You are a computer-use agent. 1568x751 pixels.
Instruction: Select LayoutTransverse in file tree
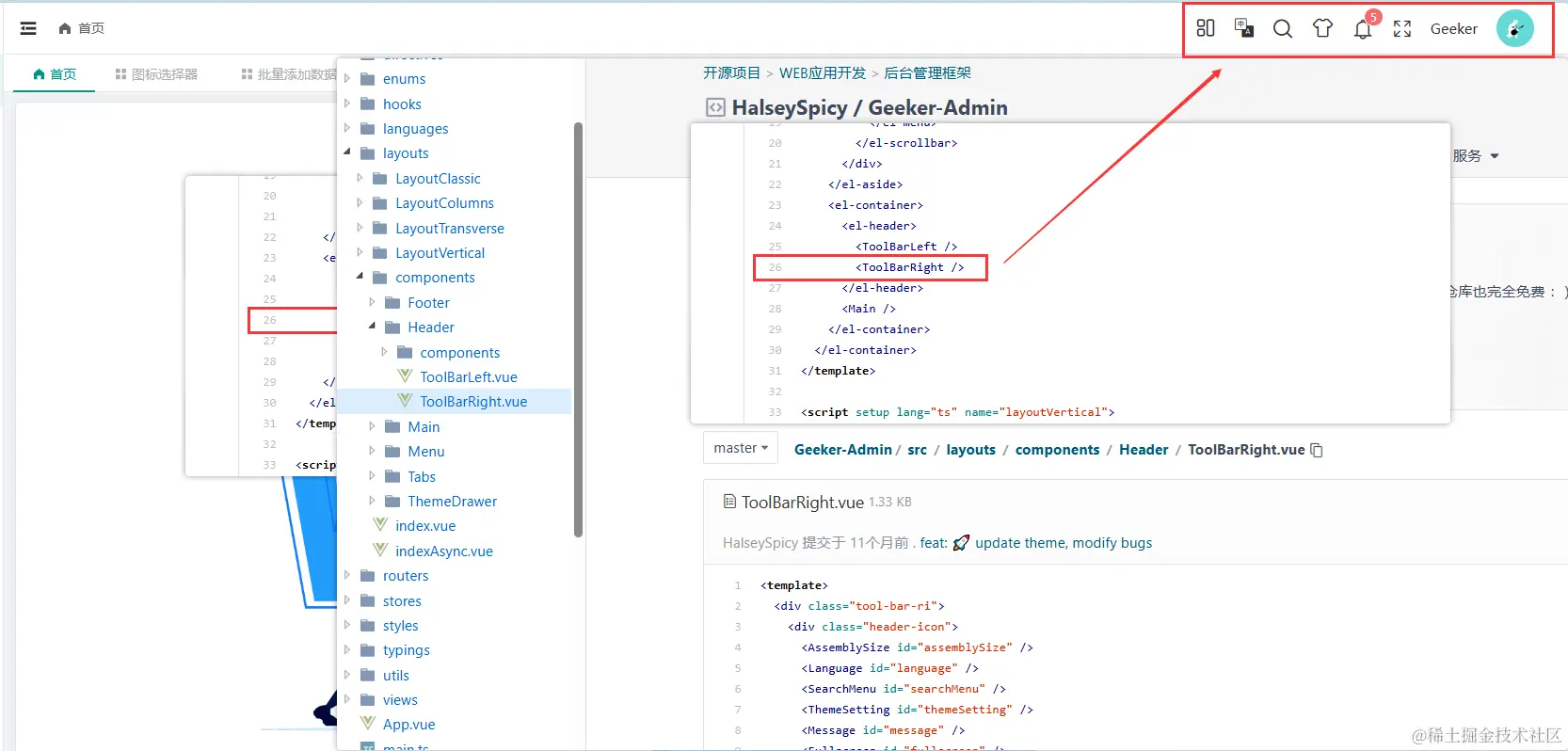point(450,228)
